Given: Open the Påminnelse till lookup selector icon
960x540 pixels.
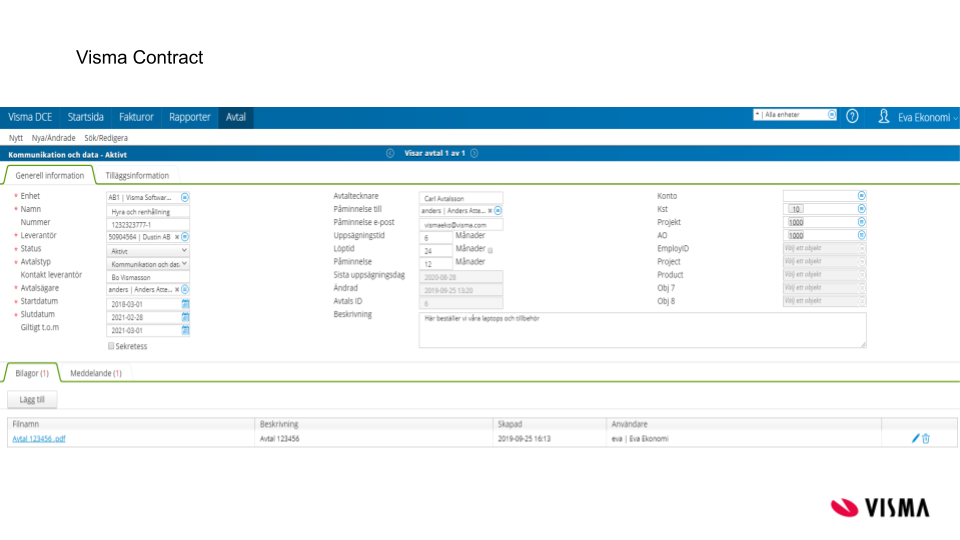Looking at the screenshot, I should (x=498, y=211).
